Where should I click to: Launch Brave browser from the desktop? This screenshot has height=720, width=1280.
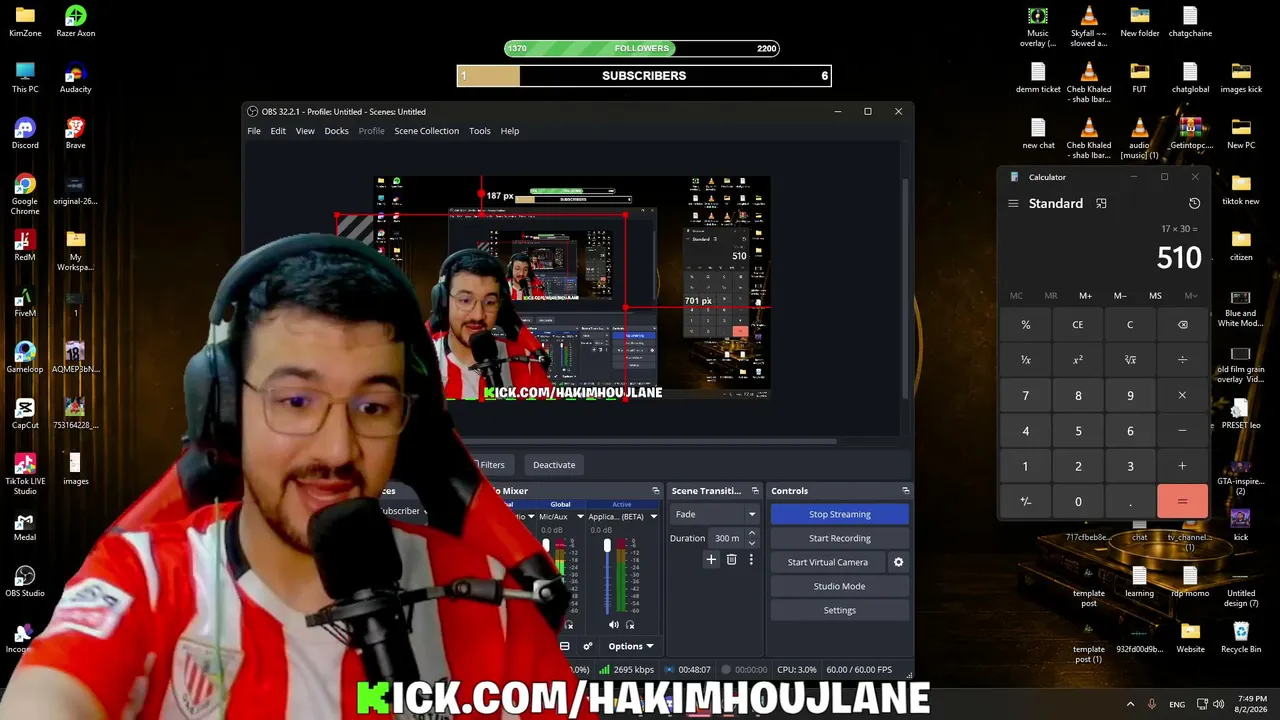tap(75, 133)
